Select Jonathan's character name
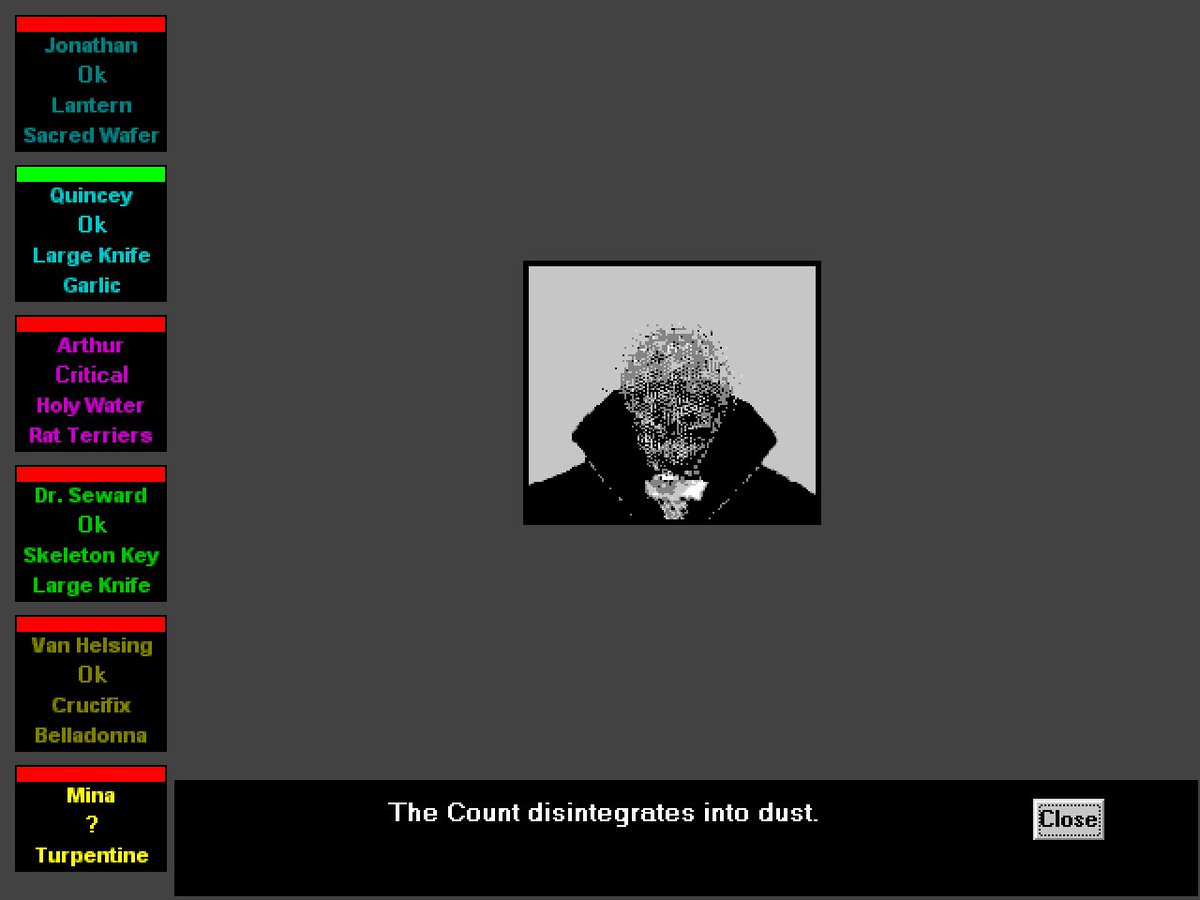The image size is (1200, 900). [x=91, y=45]
